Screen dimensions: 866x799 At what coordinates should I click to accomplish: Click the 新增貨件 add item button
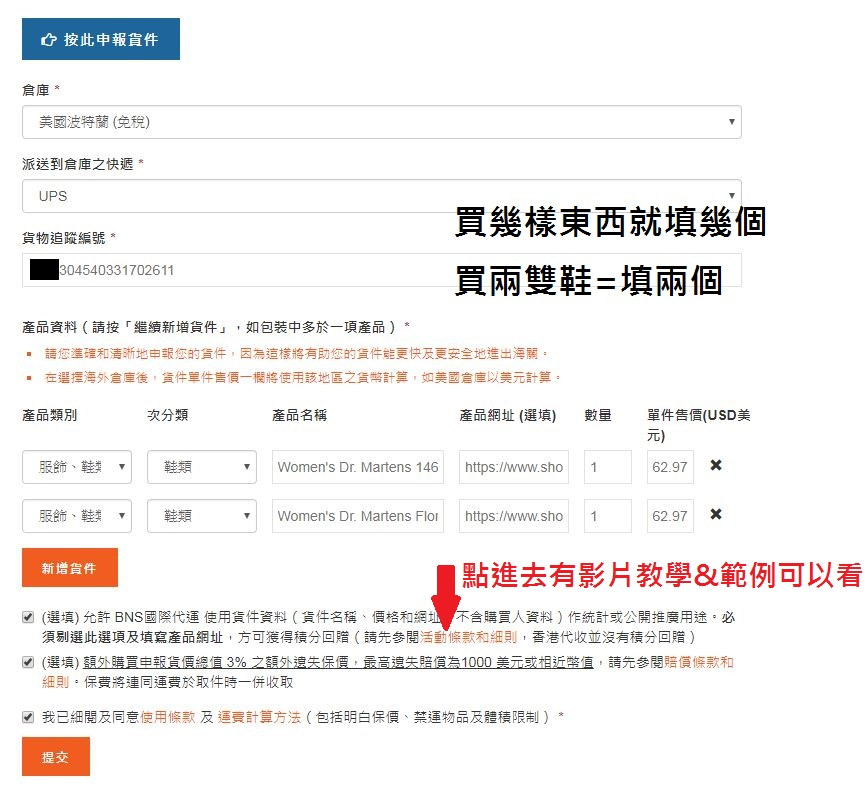[70, 568]
